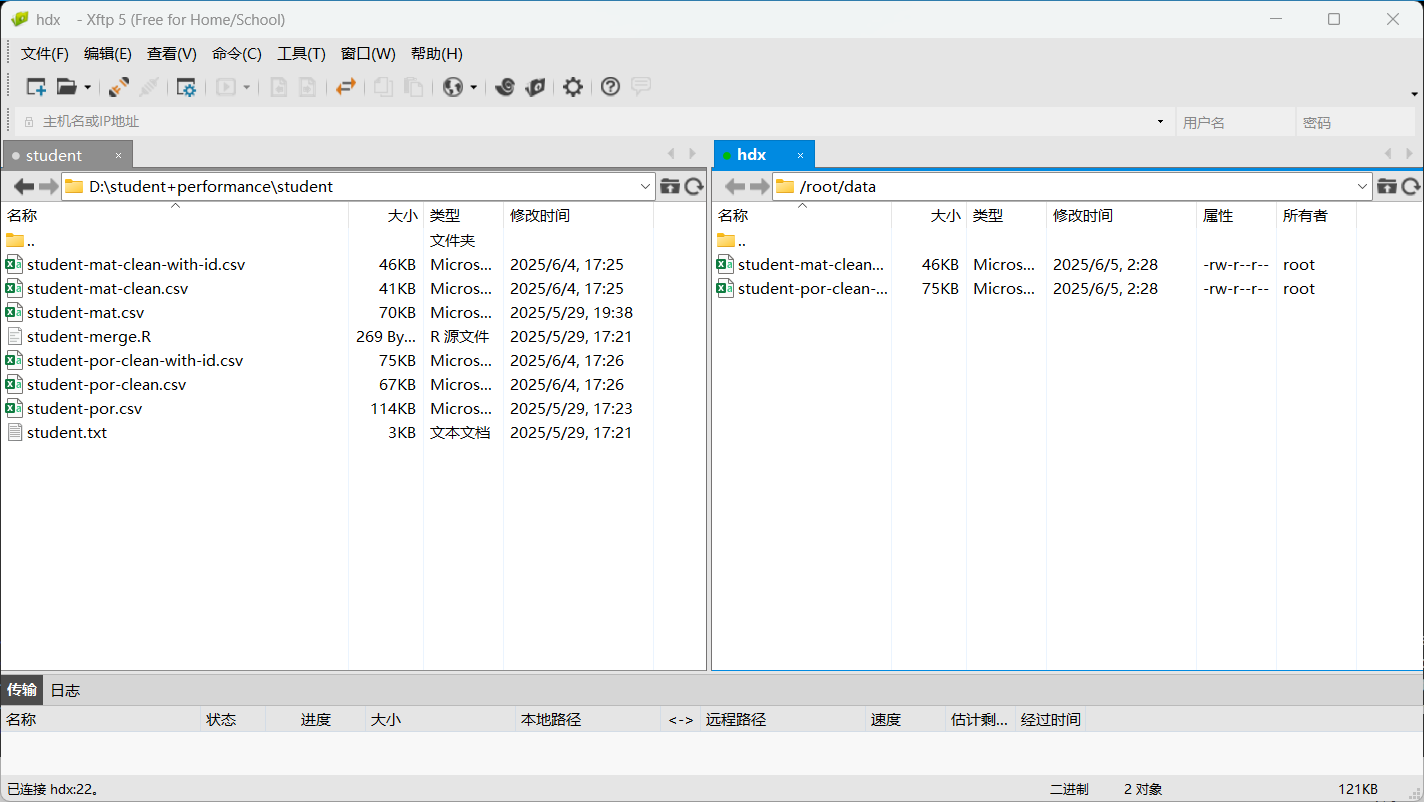Open session properties via the window-gear icon
The image size is (1424, 802).
186,87
